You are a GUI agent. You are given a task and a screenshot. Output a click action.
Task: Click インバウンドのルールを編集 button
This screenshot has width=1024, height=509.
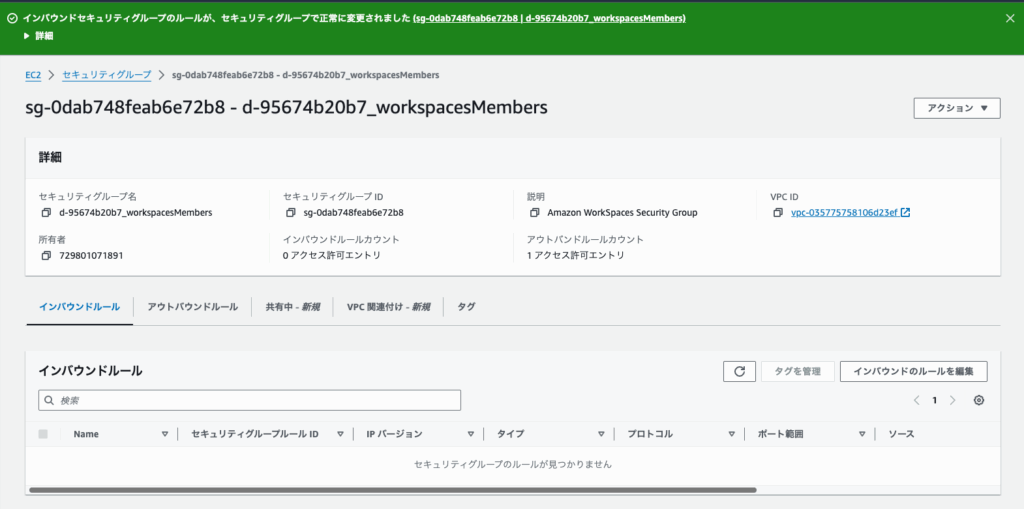913,371
